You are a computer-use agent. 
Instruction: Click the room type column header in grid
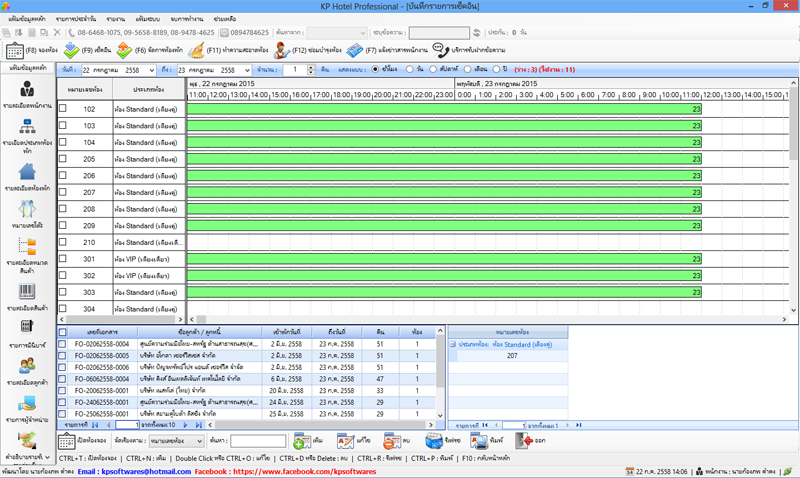pos(149,89)
